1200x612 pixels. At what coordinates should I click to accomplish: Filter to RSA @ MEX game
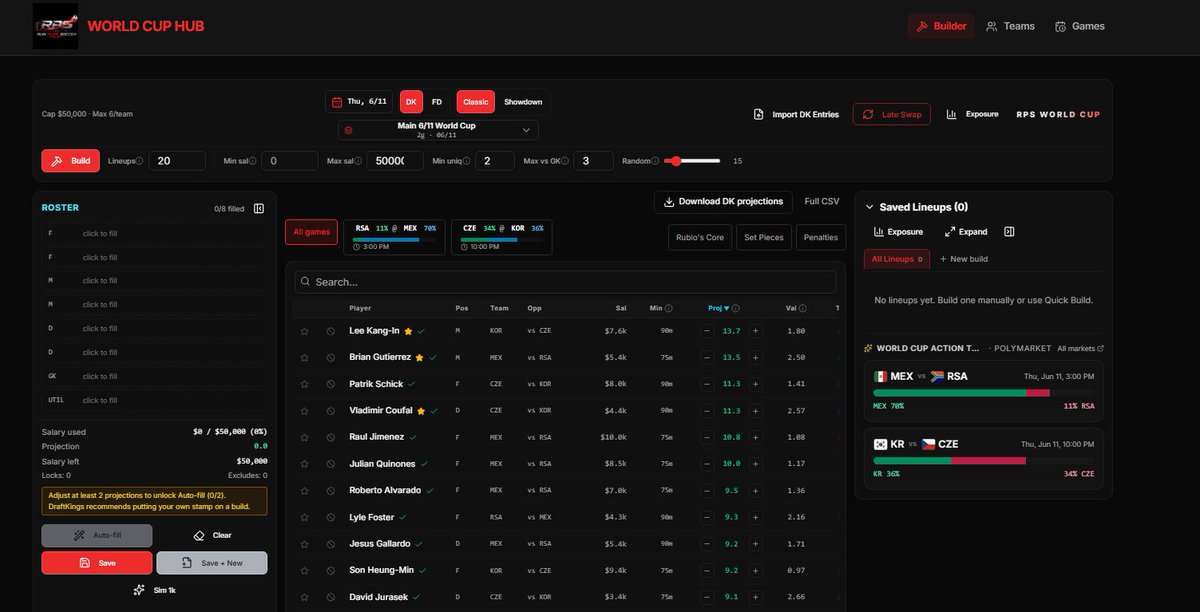395,237
